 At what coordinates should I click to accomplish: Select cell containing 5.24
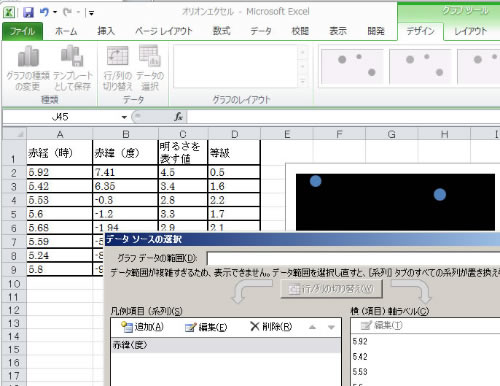(60, 256)
